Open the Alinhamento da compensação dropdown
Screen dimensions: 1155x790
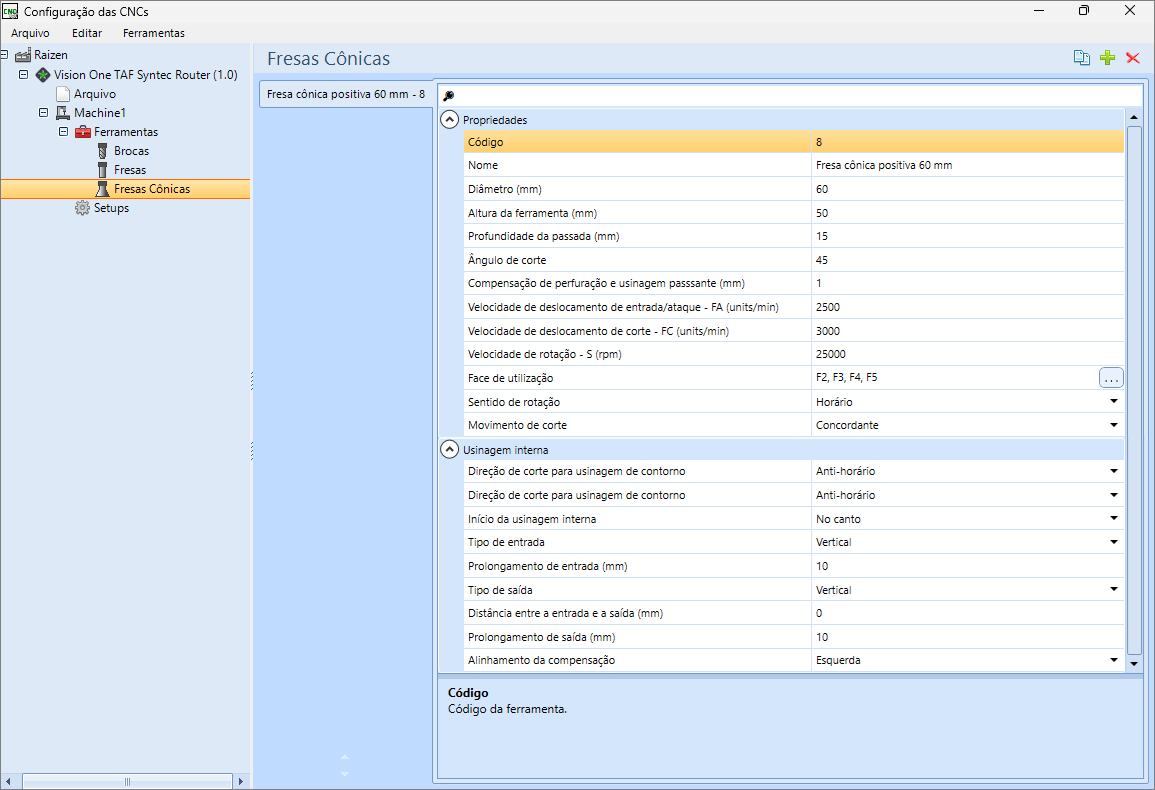point(1114,660)
